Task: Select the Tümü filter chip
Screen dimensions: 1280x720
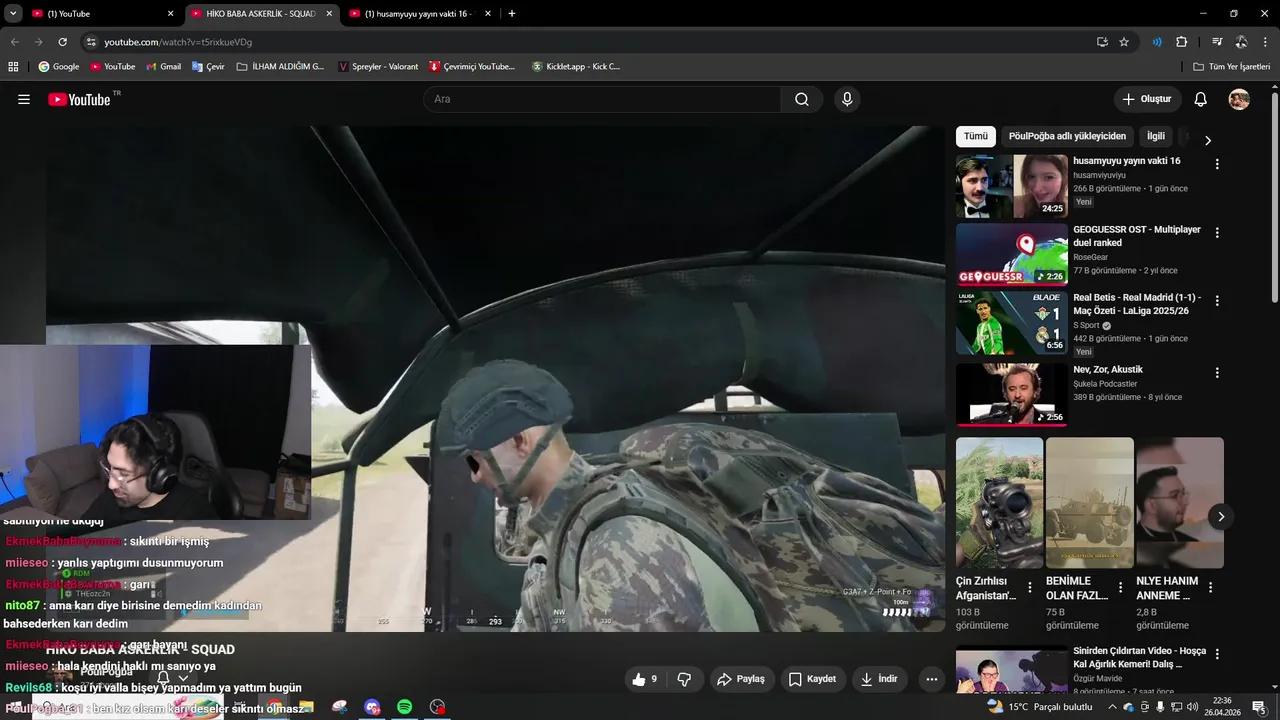Action: (x=976, y=136)
